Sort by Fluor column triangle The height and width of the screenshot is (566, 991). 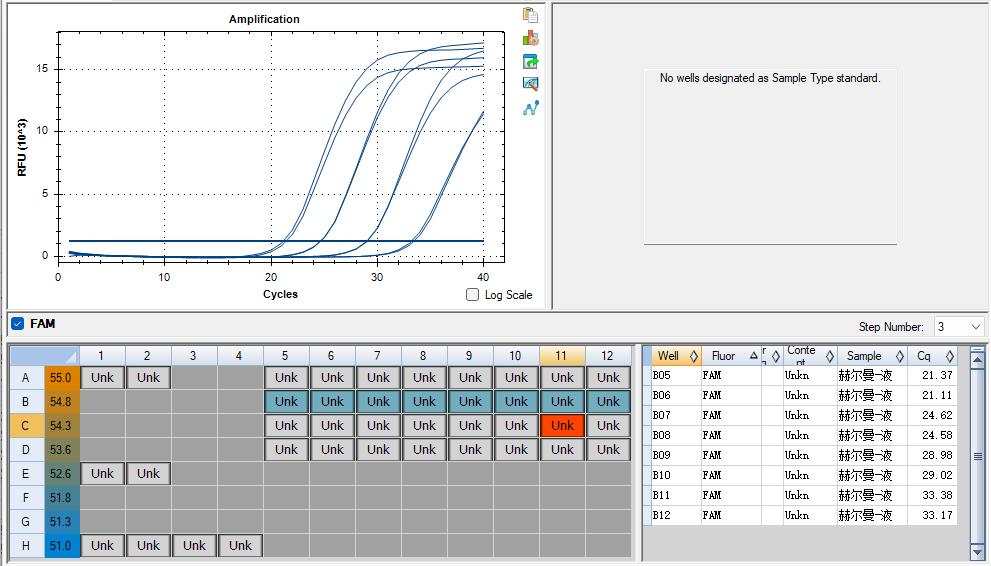point(753,356)
